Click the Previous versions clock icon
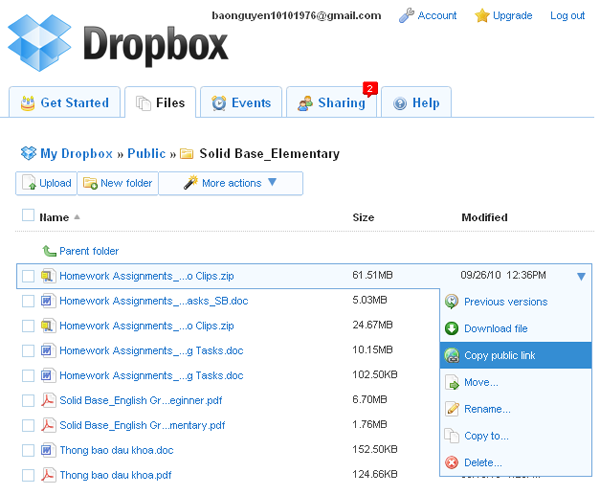Viewport: 600px width, 495px height. point(452,302)
